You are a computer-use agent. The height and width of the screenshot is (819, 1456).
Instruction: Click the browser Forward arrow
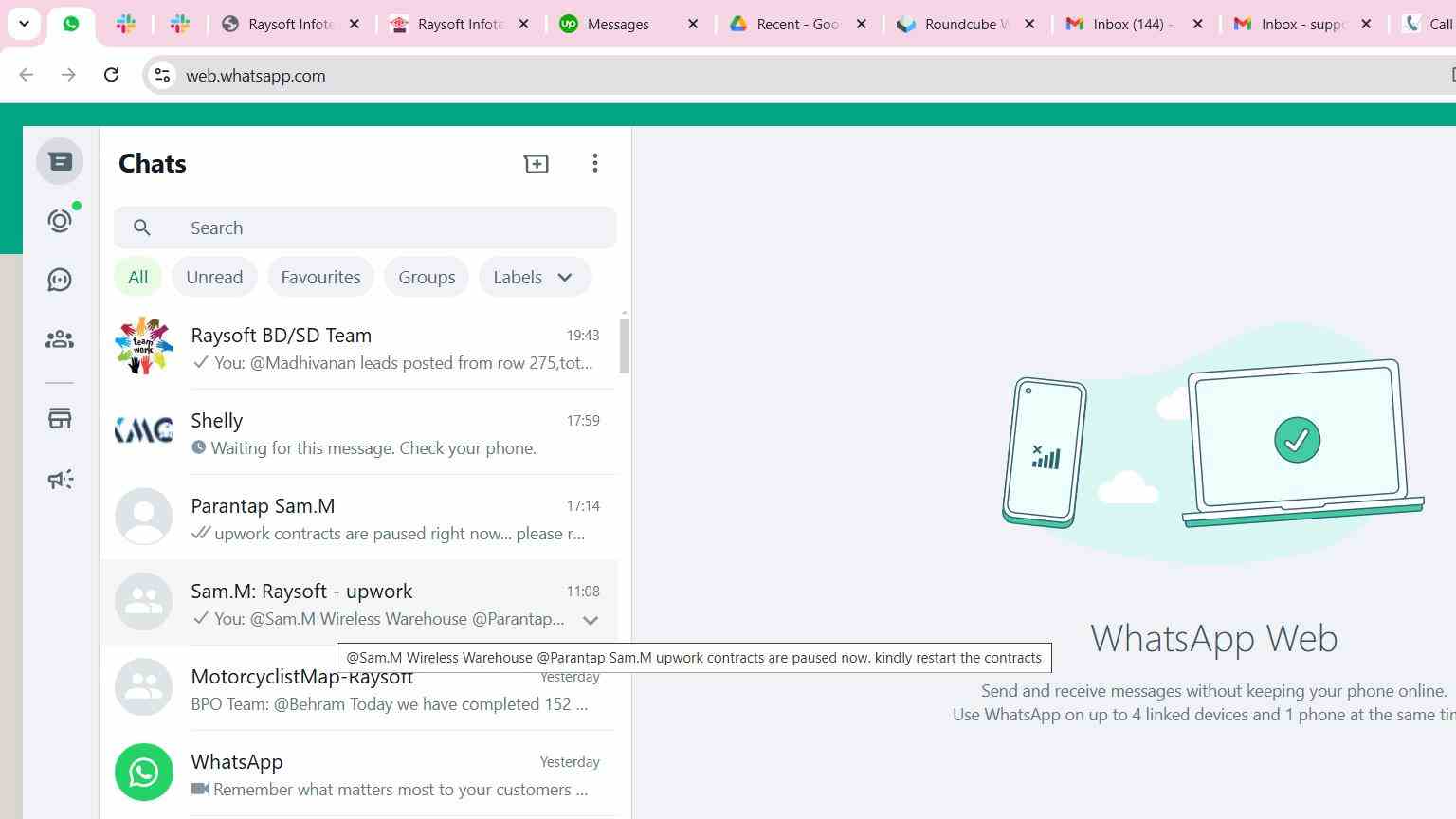[68, 75]
